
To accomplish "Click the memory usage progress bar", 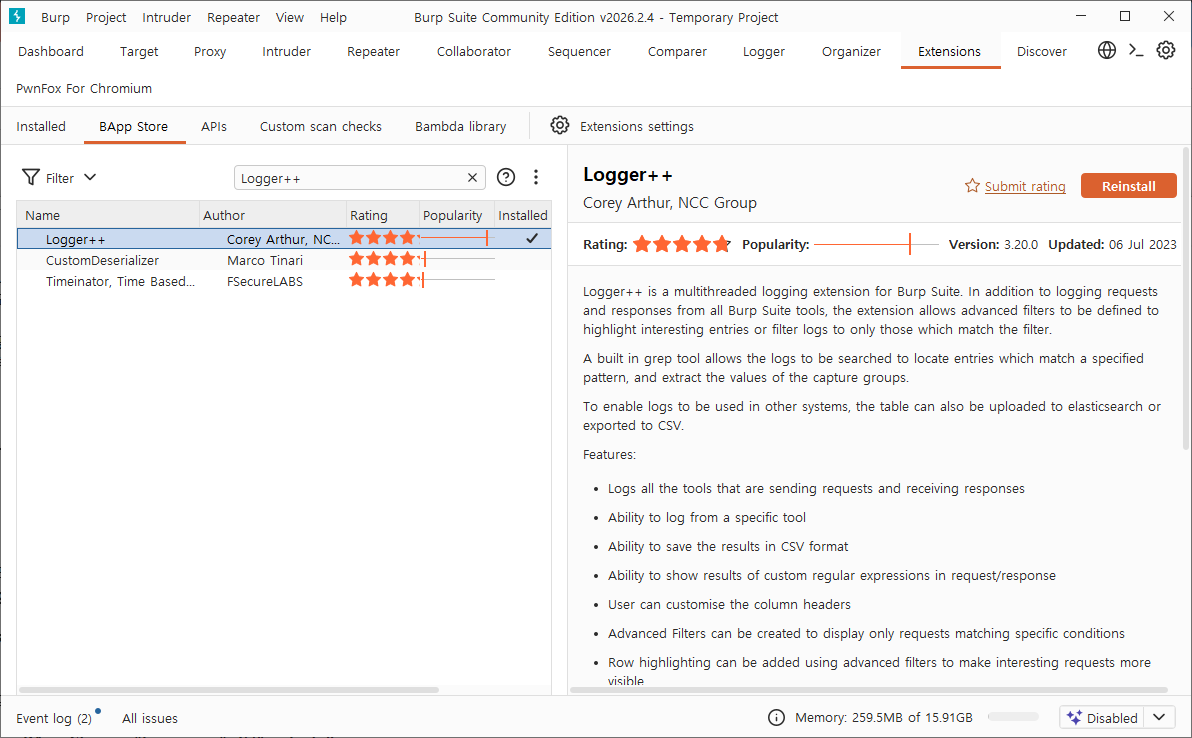I will pyautogui.click(x=1013, y=717).
